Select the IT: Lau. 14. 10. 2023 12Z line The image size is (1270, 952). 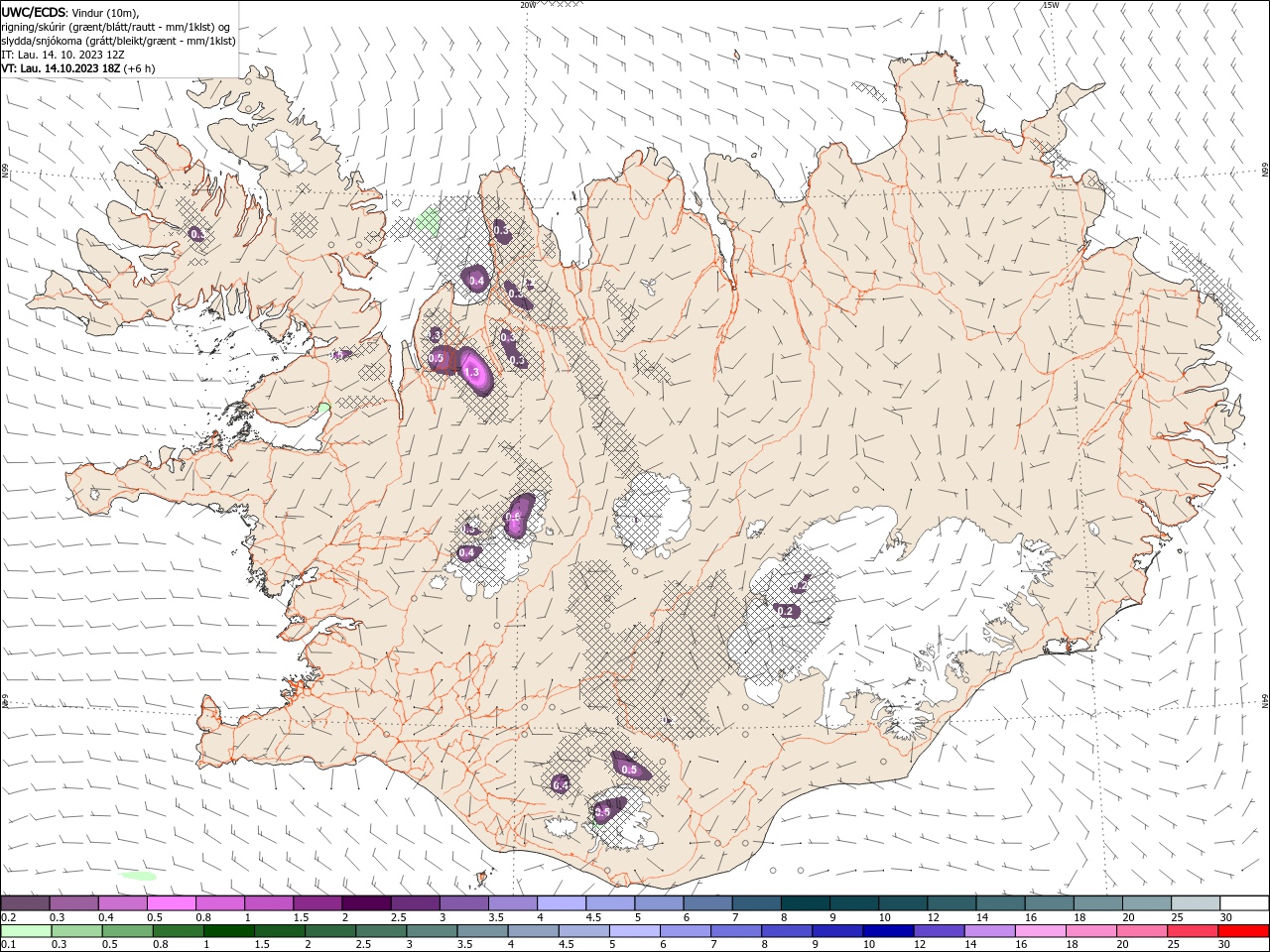click(63, 55)
